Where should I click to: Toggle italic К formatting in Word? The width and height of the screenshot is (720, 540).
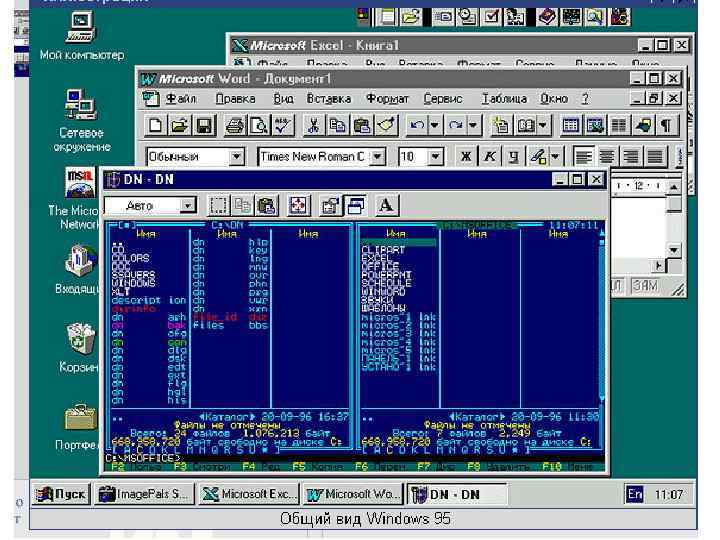[x=490, y=157]
